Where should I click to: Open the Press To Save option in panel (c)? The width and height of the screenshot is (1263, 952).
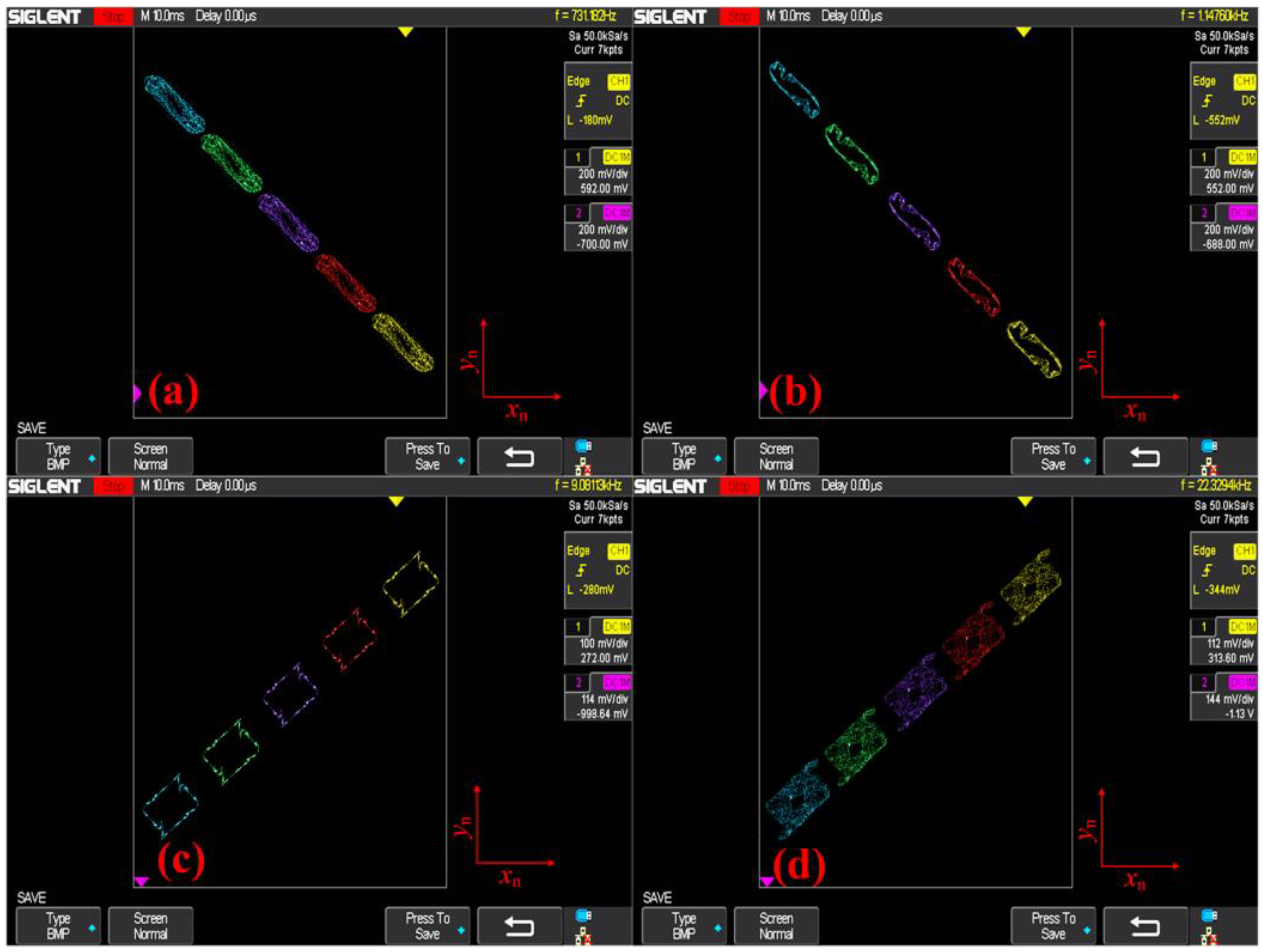428,926
